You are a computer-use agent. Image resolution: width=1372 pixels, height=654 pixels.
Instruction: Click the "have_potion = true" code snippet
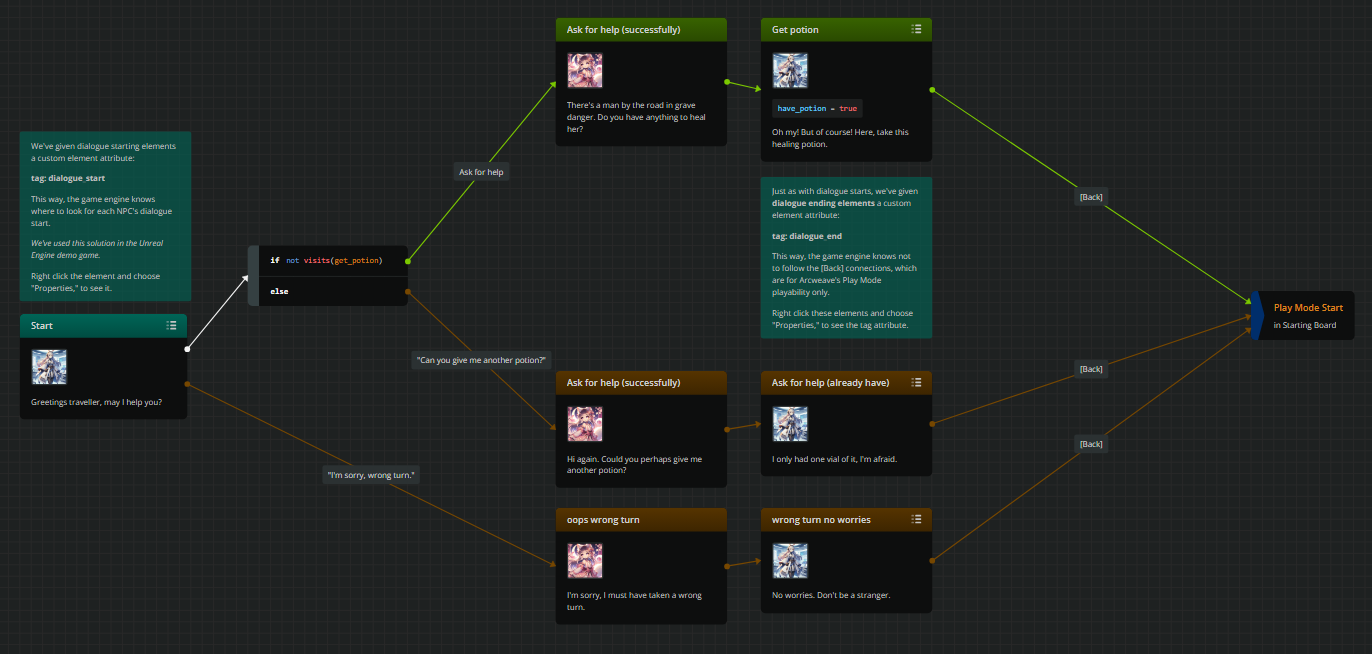[817, 108]
